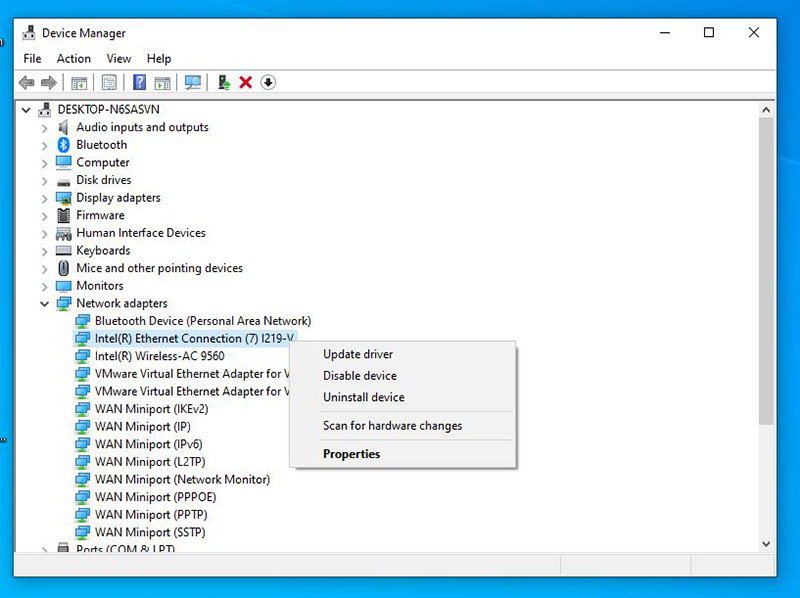Click the scrollbar down arrow
This screenshot has height=598, width=800.
(766, 544)
